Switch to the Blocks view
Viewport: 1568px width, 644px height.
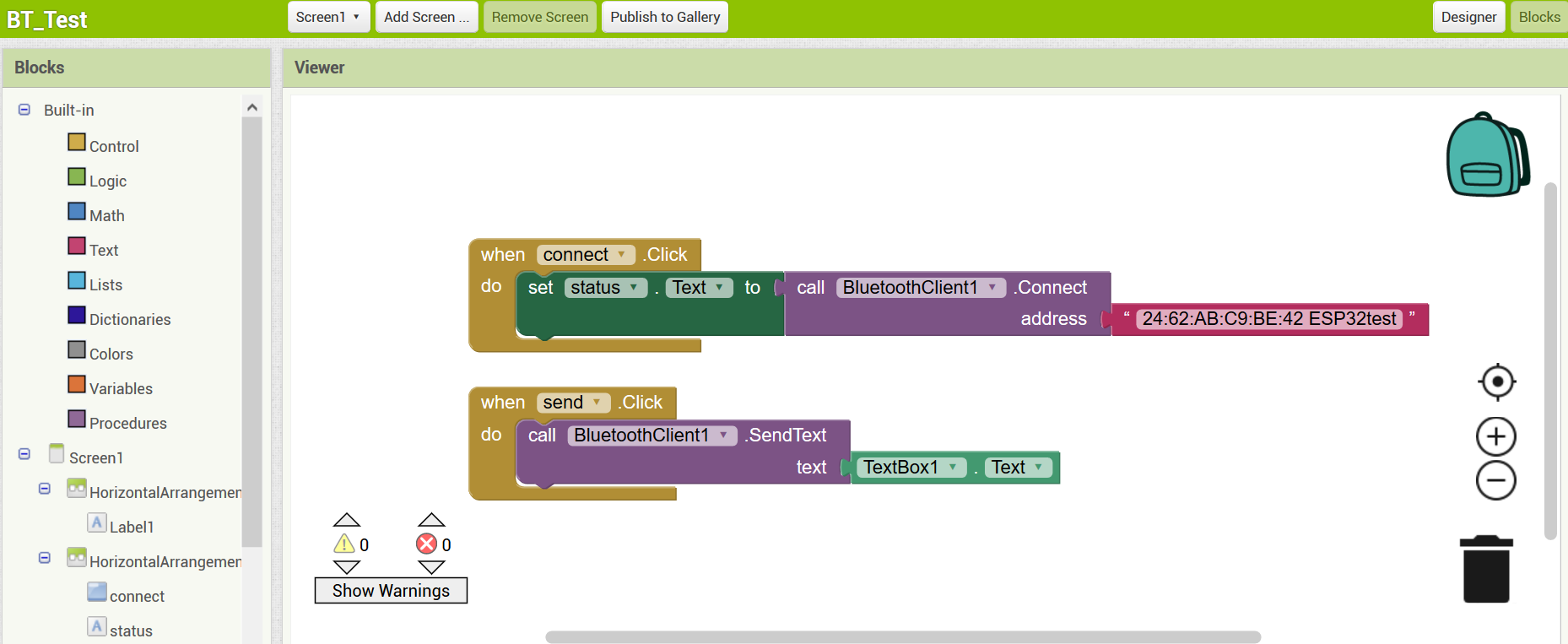pos(1538,17)
